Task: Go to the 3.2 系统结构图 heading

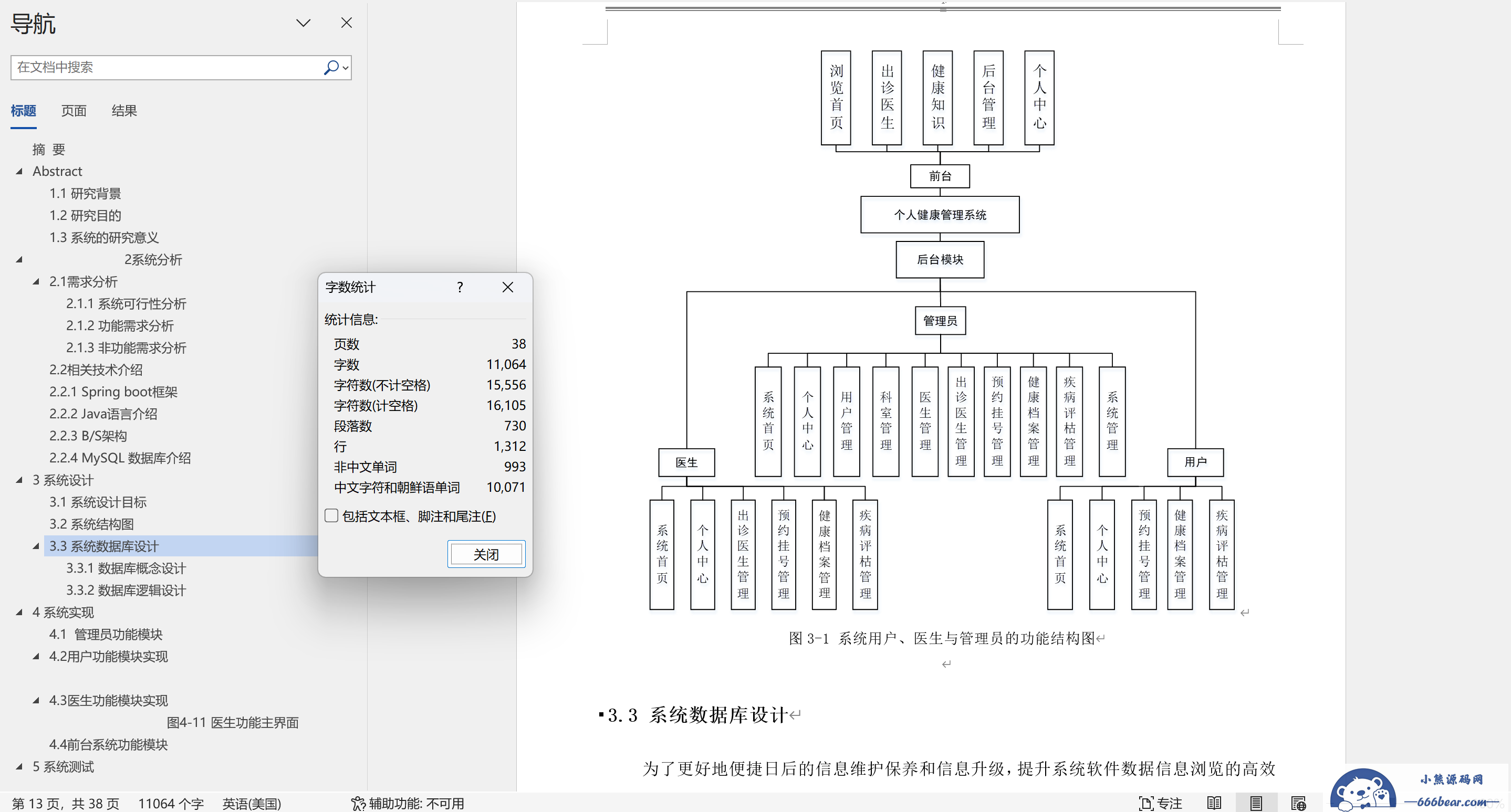Action: [91, 524]
